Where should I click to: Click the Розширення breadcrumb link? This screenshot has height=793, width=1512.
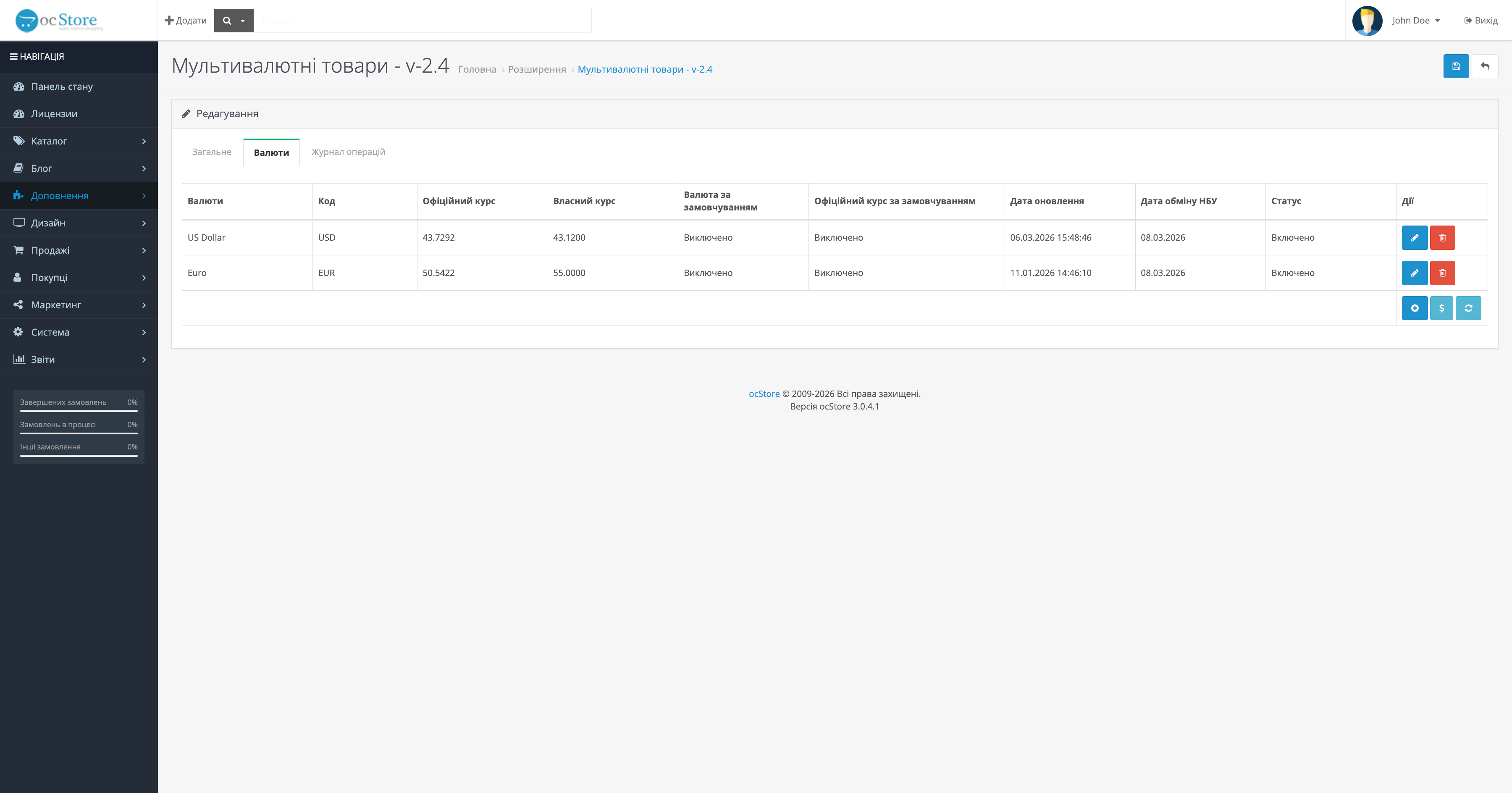click(536, 69)
